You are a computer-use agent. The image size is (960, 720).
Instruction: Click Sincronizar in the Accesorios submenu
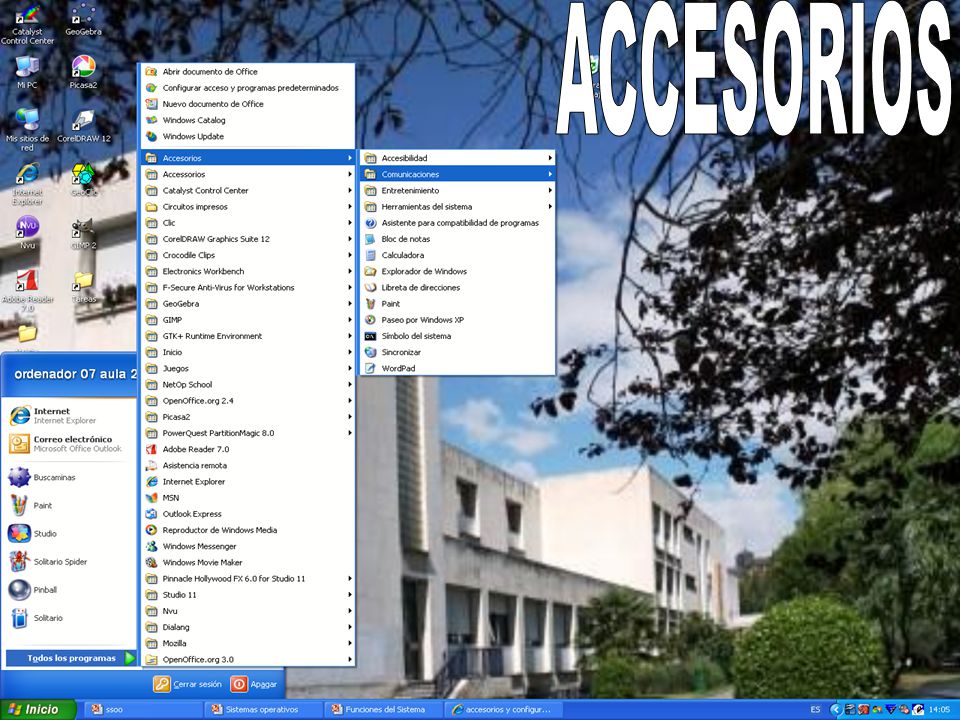tap(457, 352)
